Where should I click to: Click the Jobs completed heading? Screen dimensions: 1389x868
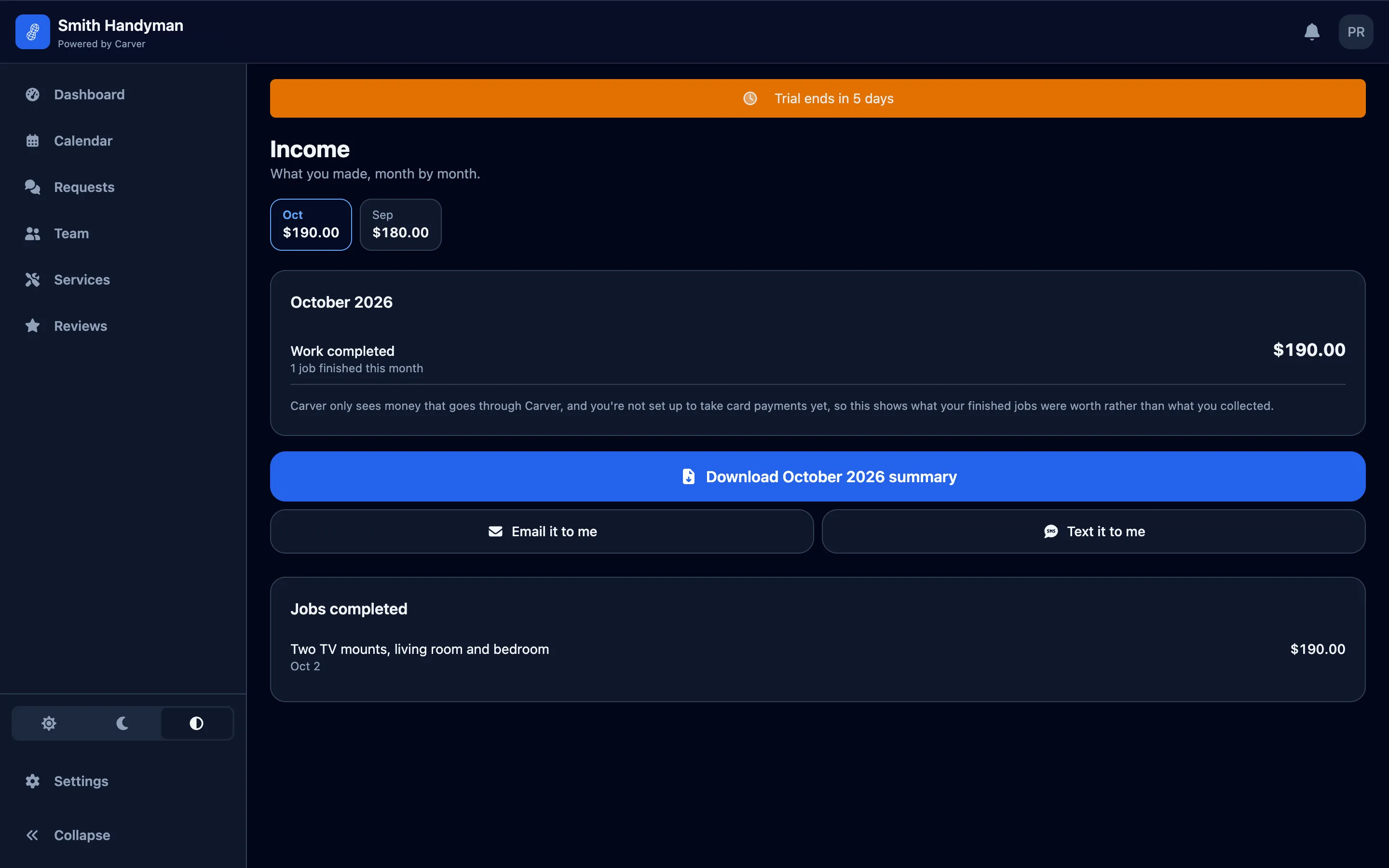point(349,609)
